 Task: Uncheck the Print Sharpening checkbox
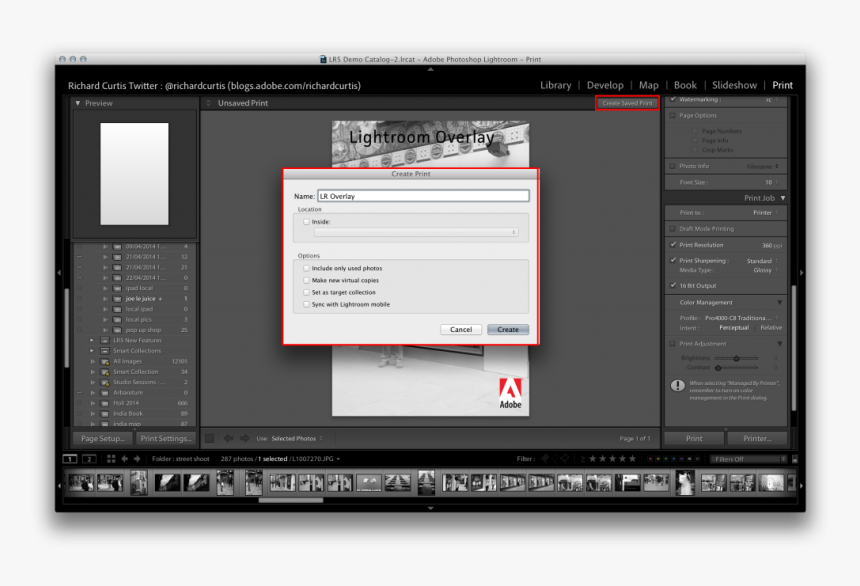(x=672, y=260)
